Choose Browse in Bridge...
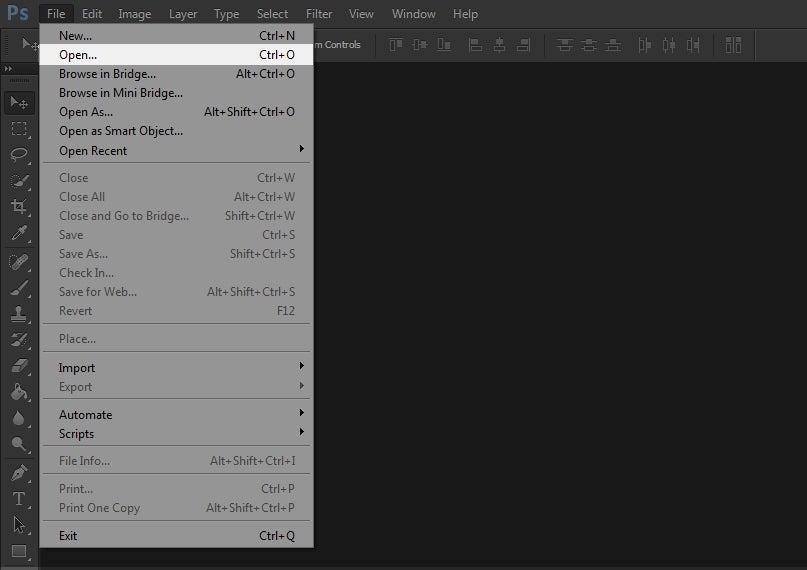807x570 pixels. point(176,74)
